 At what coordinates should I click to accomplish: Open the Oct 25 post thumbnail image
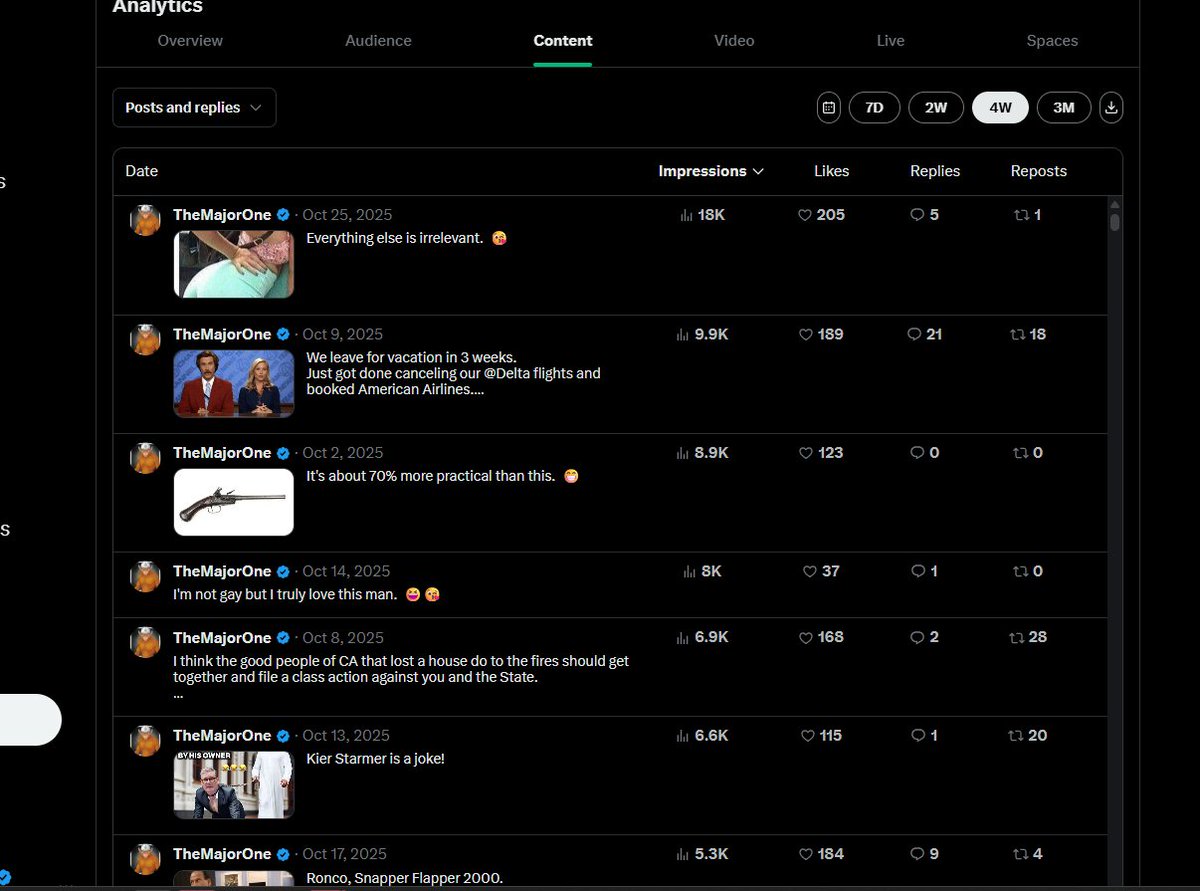[234, 264]
